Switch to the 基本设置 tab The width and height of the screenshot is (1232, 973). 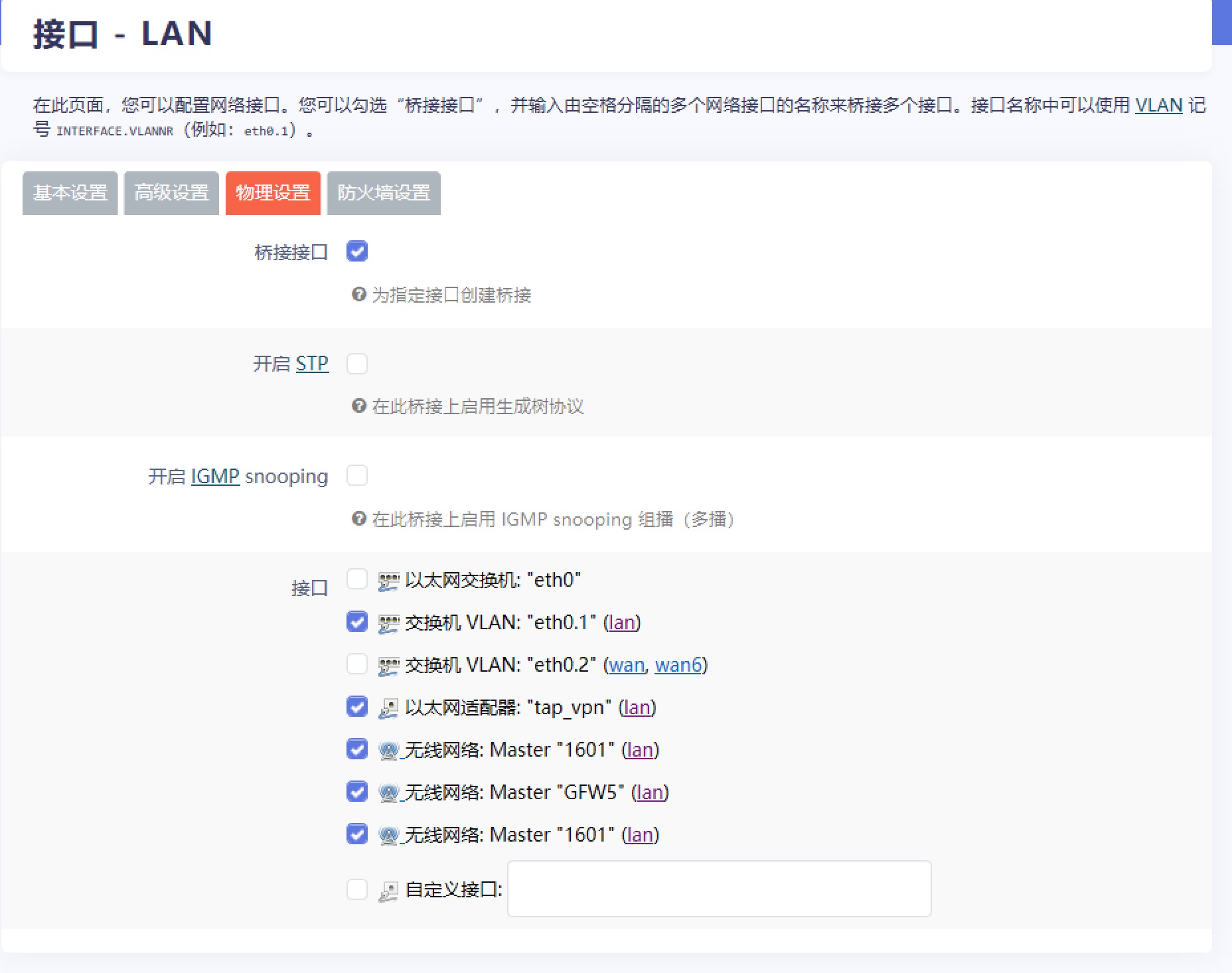click(70, 192)
